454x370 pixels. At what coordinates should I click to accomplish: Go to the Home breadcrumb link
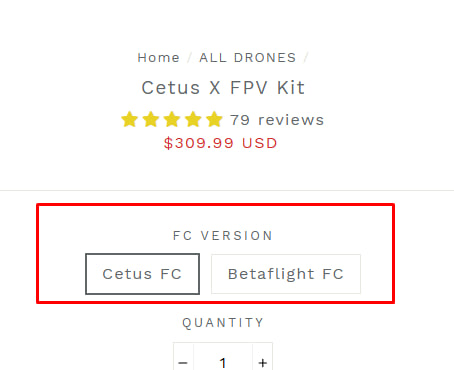(x=159, y=58)
